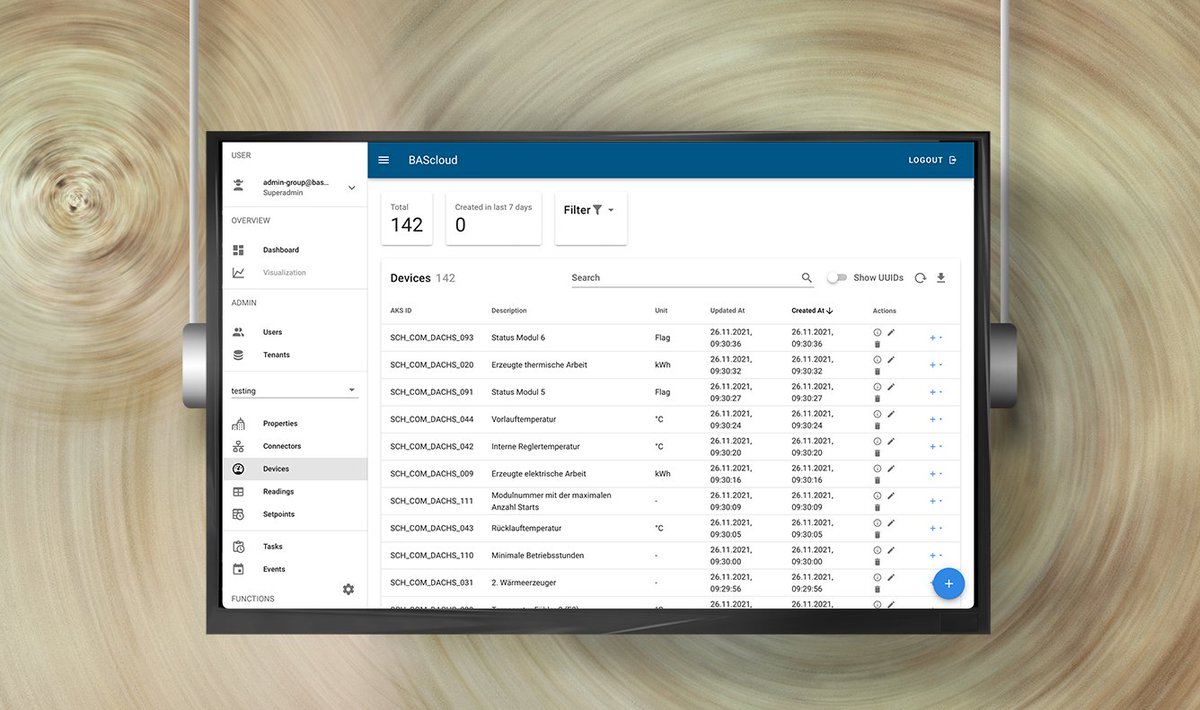The height and width of the screenshot is (710, 1200).
Task: Select Vorlauftemperatur description cell
Action: pyautogui.click(x=523, y=419)
